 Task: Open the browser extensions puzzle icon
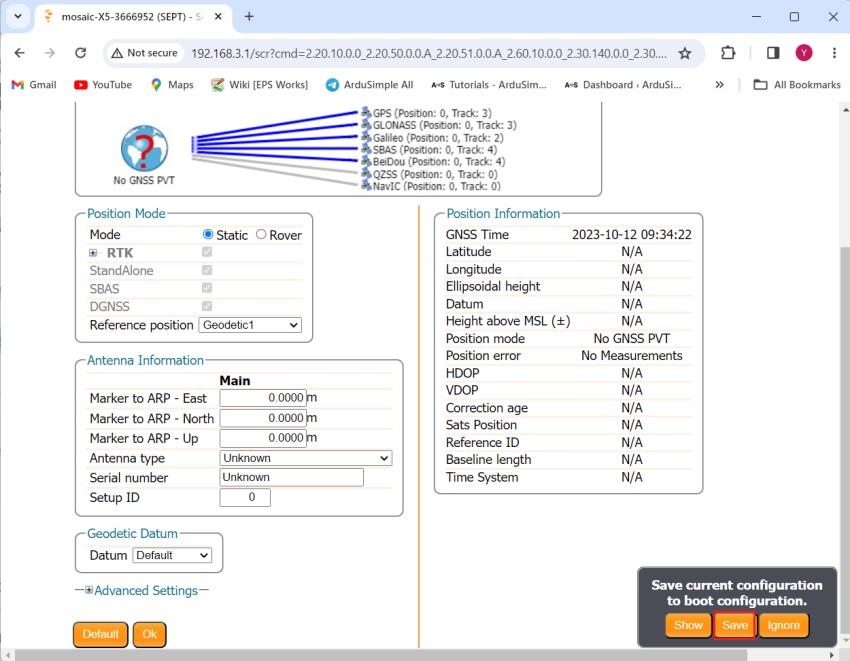(728, 53)
